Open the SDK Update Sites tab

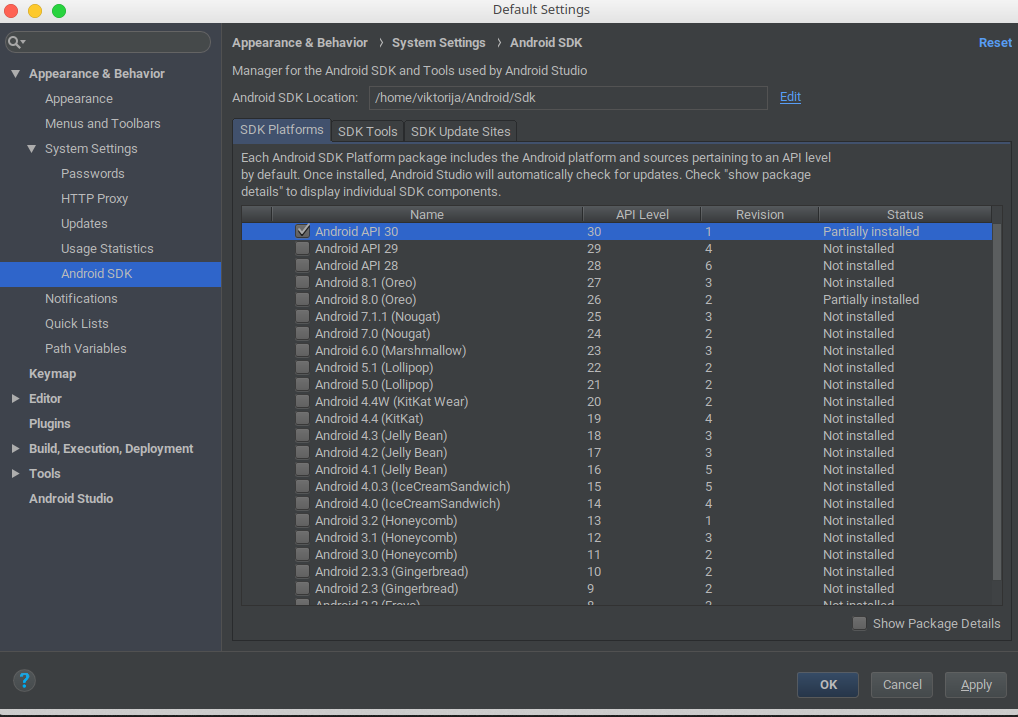(x=460, y=131)
